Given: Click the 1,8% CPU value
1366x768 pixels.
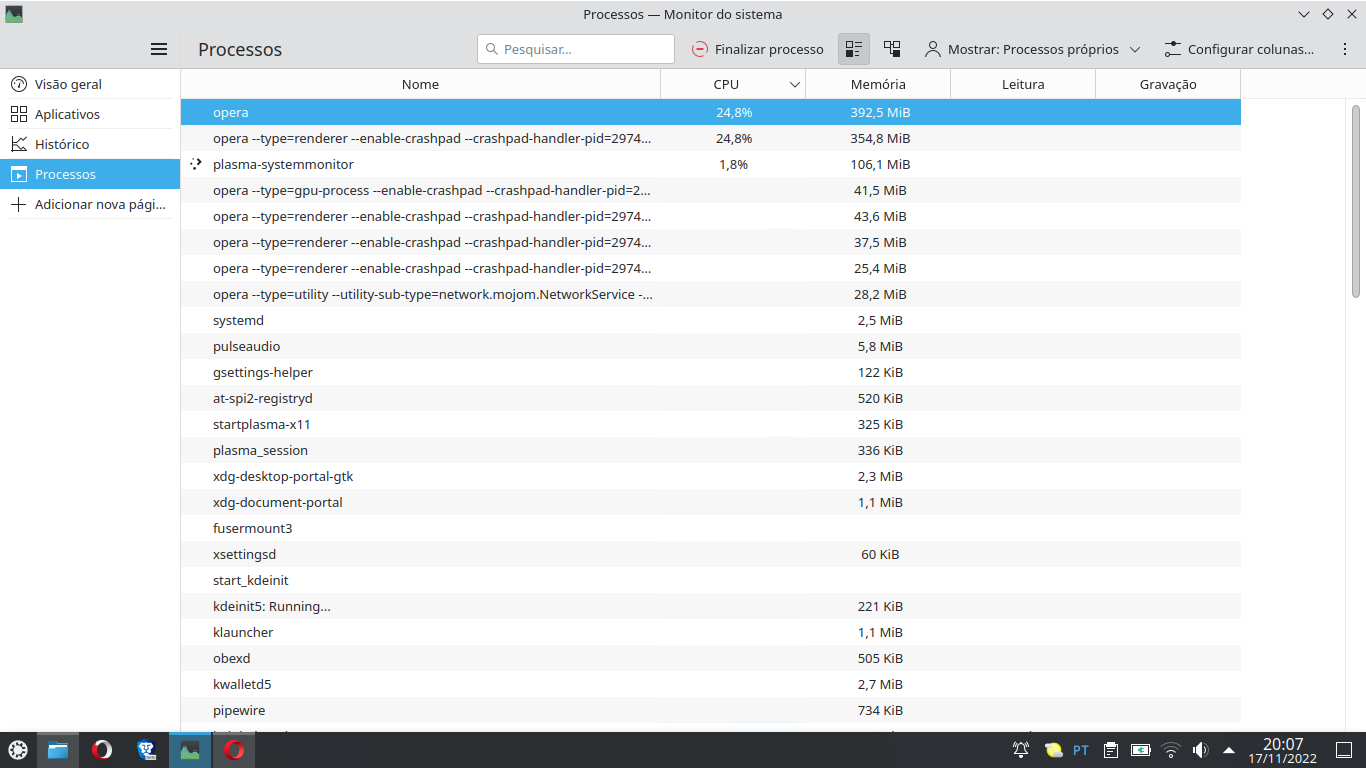Looking at the screenshot, I should click(733, 164).
